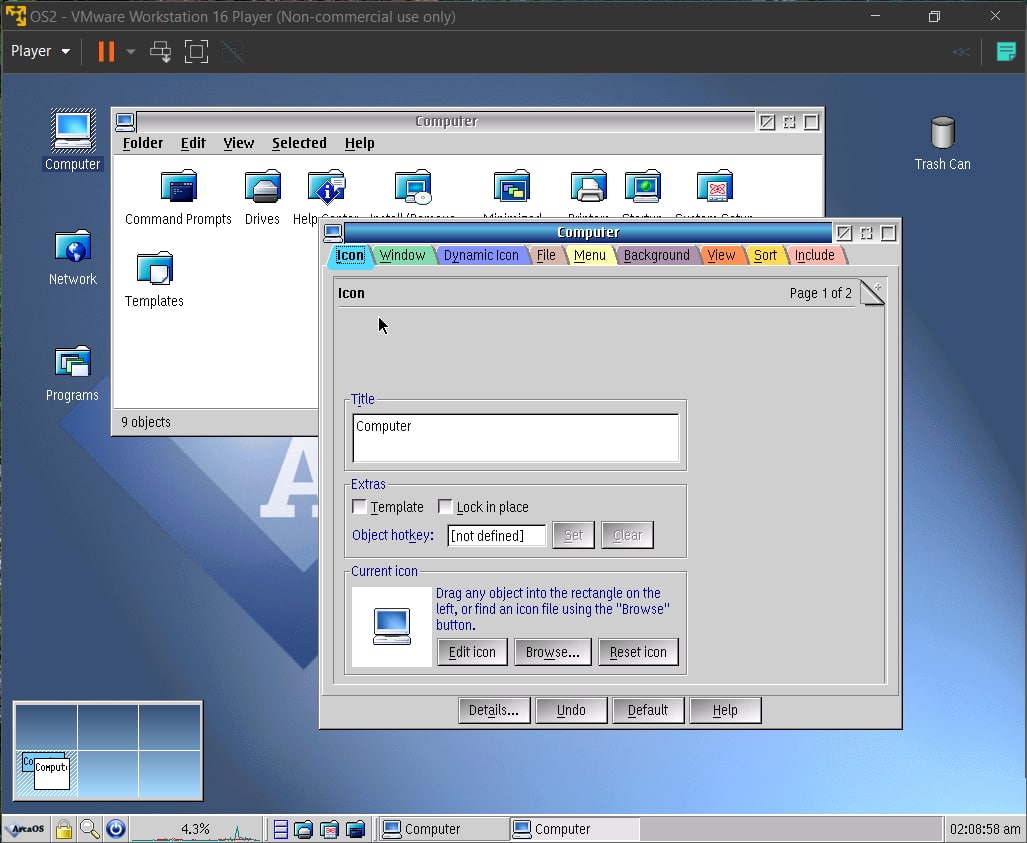The height and width of the screenshot is (843, 1027).
Task: Click the command prompt tray icon in taskbar
Action: coord(355,830)
